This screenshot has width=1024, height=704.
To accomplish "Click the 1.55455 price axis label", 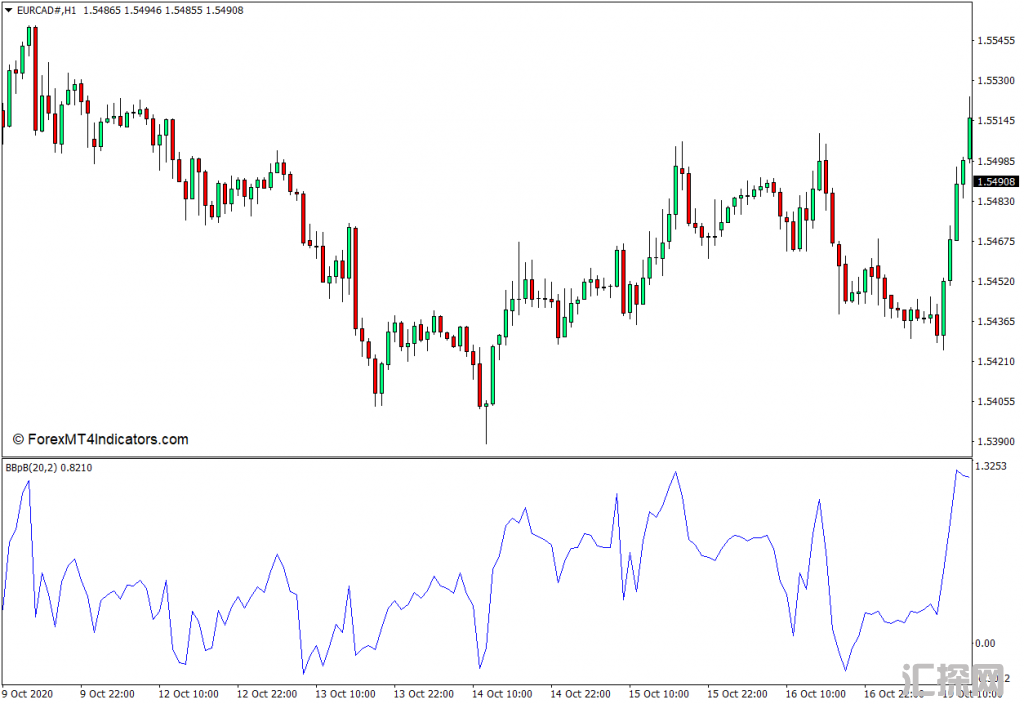I will (996, 41).
